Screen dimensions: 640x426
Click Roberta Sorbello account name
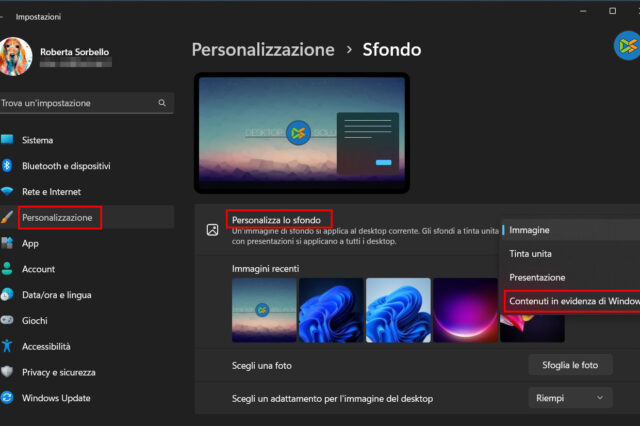tap(74, 52)
